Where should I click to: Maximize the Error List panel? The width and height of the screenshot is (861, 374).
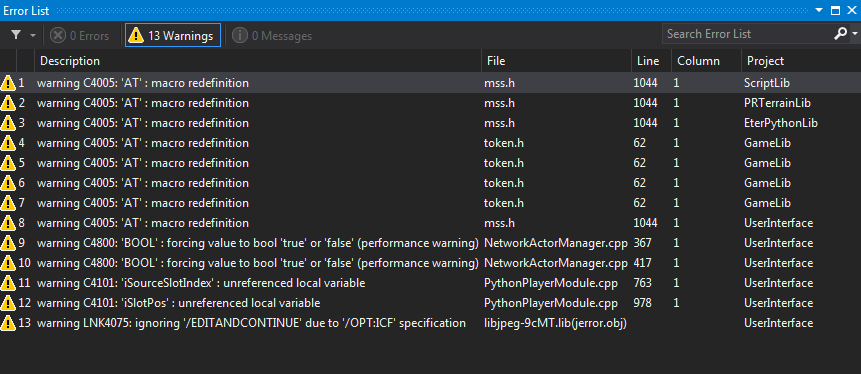coord(835,10)
